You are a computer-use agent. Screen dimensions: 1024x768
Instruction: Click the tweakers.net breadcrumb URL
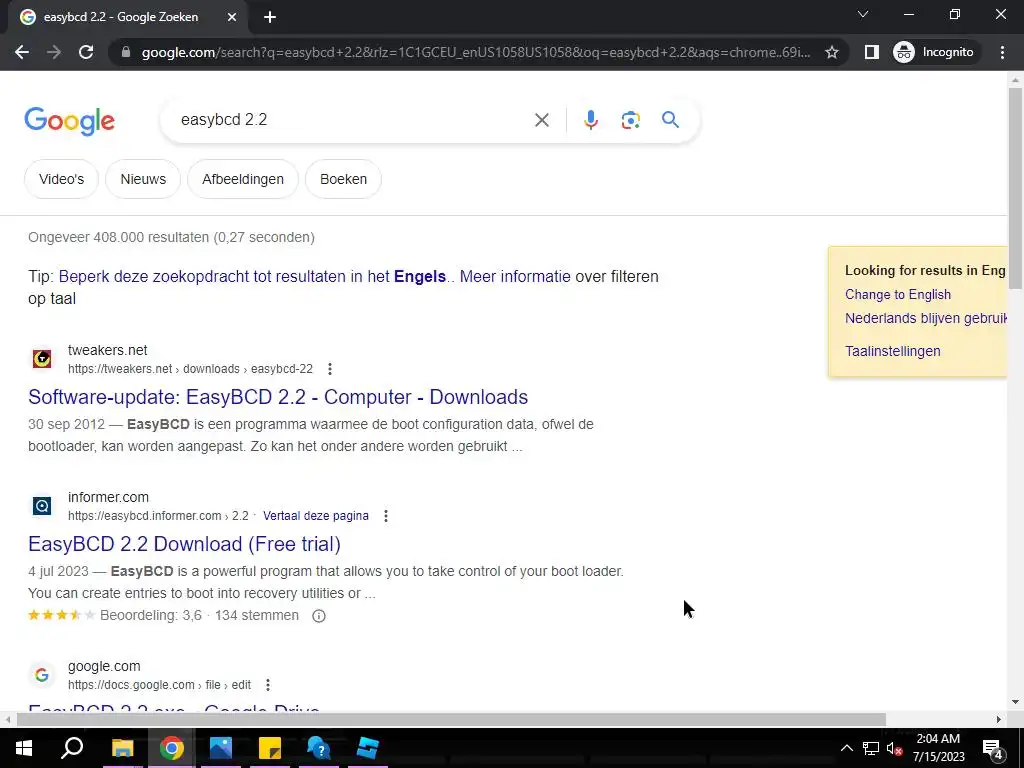[x=190, y=369]
